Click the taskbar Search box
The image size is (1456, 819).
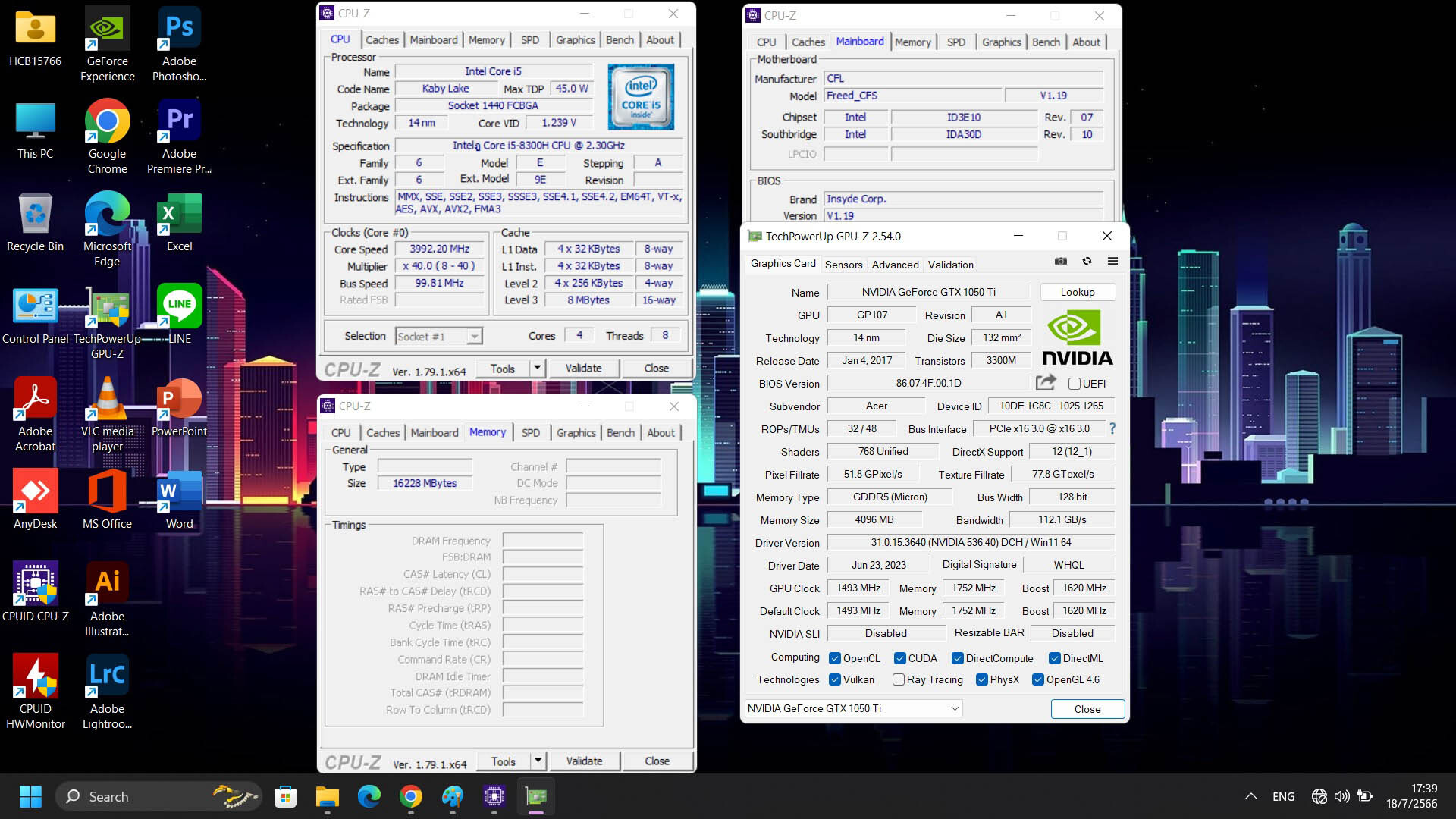coord(158,796)
